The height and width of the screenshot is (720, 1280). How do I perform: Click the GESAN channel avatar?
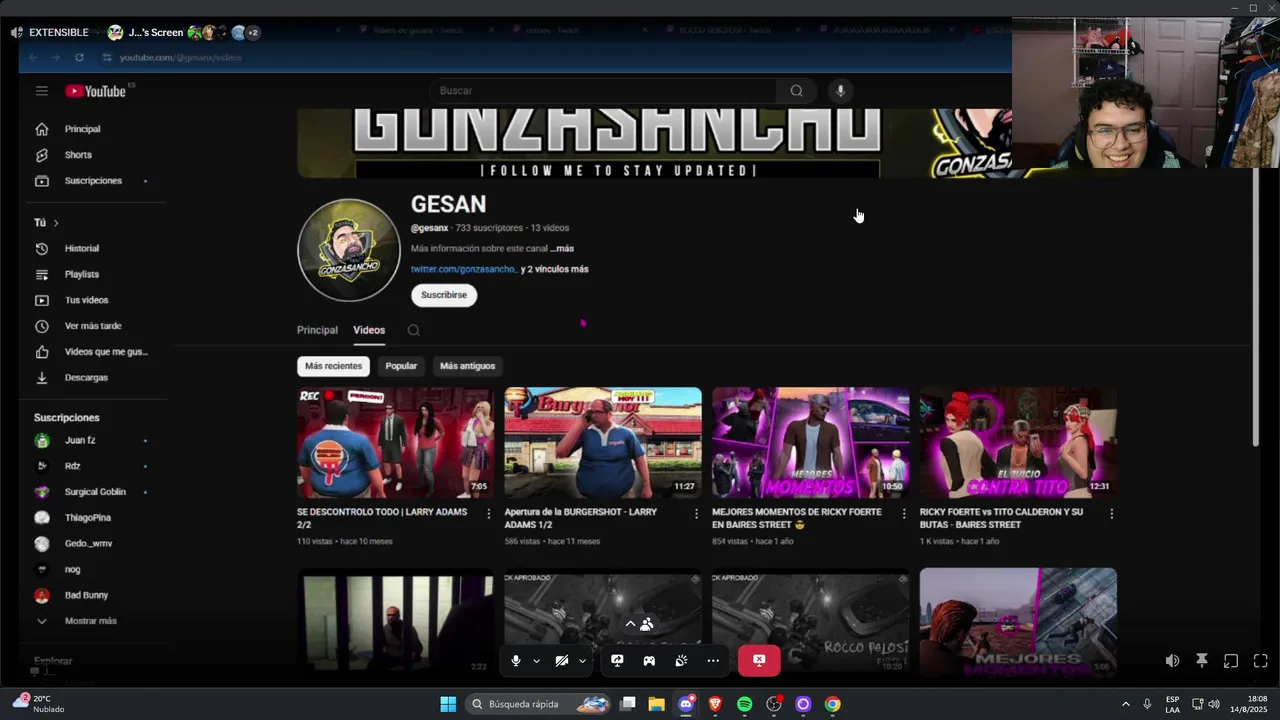coord(349,250)
